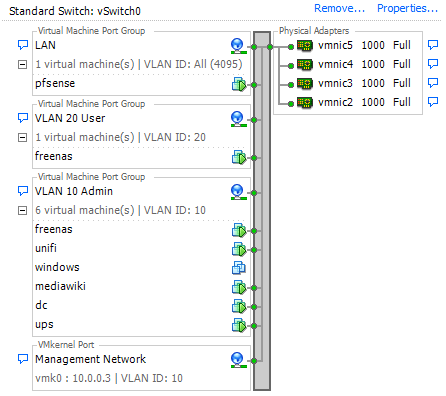Click the unifi VM icon
Screen dimensions: 446x396
pos(239,249)
